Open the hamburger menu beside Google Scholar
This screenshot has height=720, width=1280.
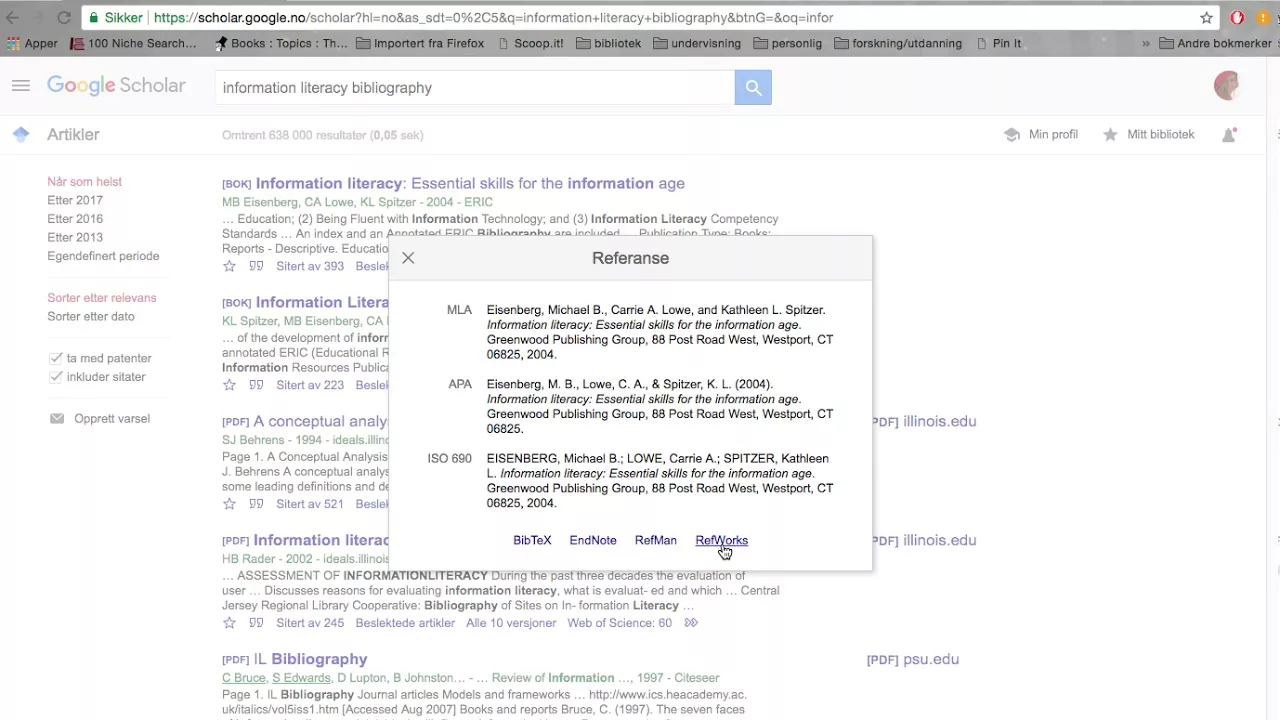point(21,86)
